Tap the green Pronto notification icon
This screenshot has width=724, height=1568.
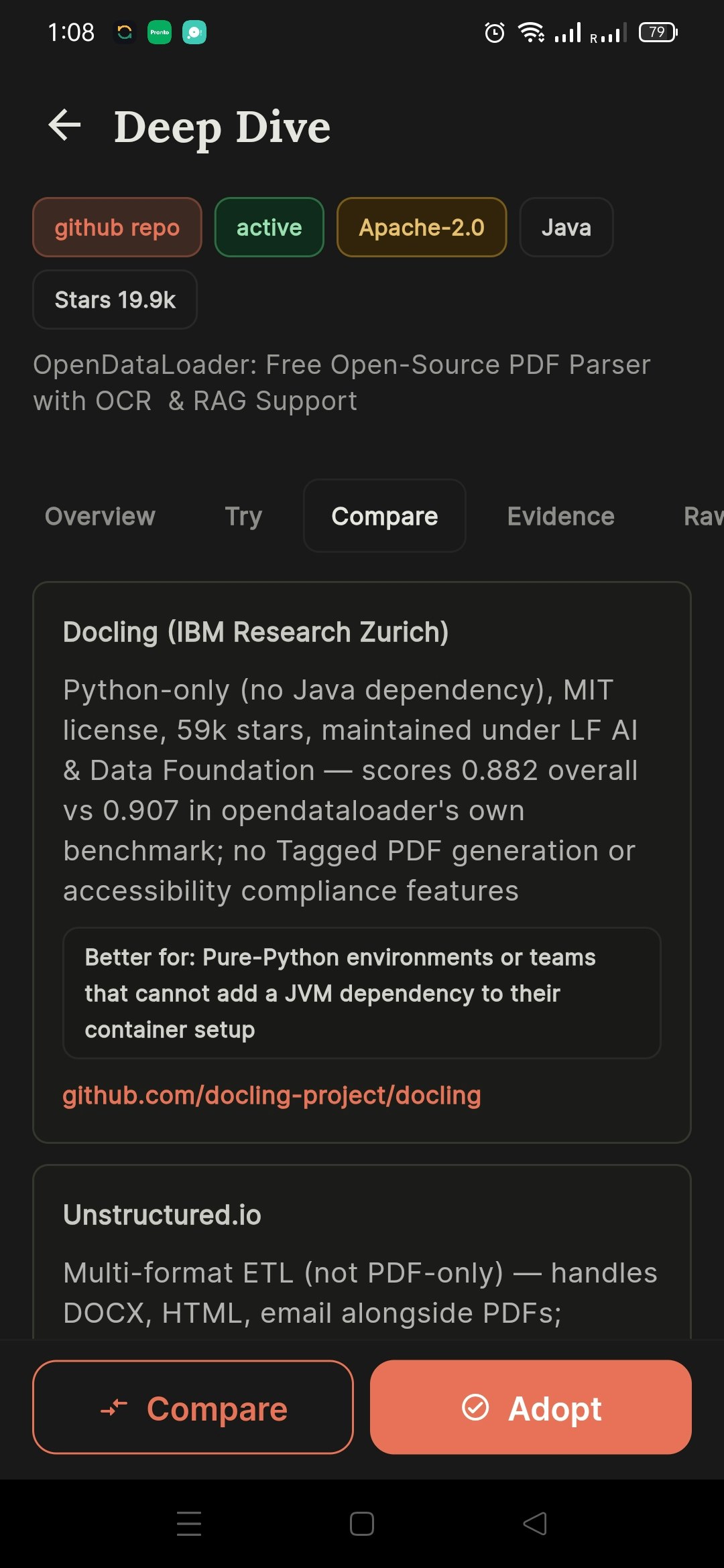[x=160, y=32]
